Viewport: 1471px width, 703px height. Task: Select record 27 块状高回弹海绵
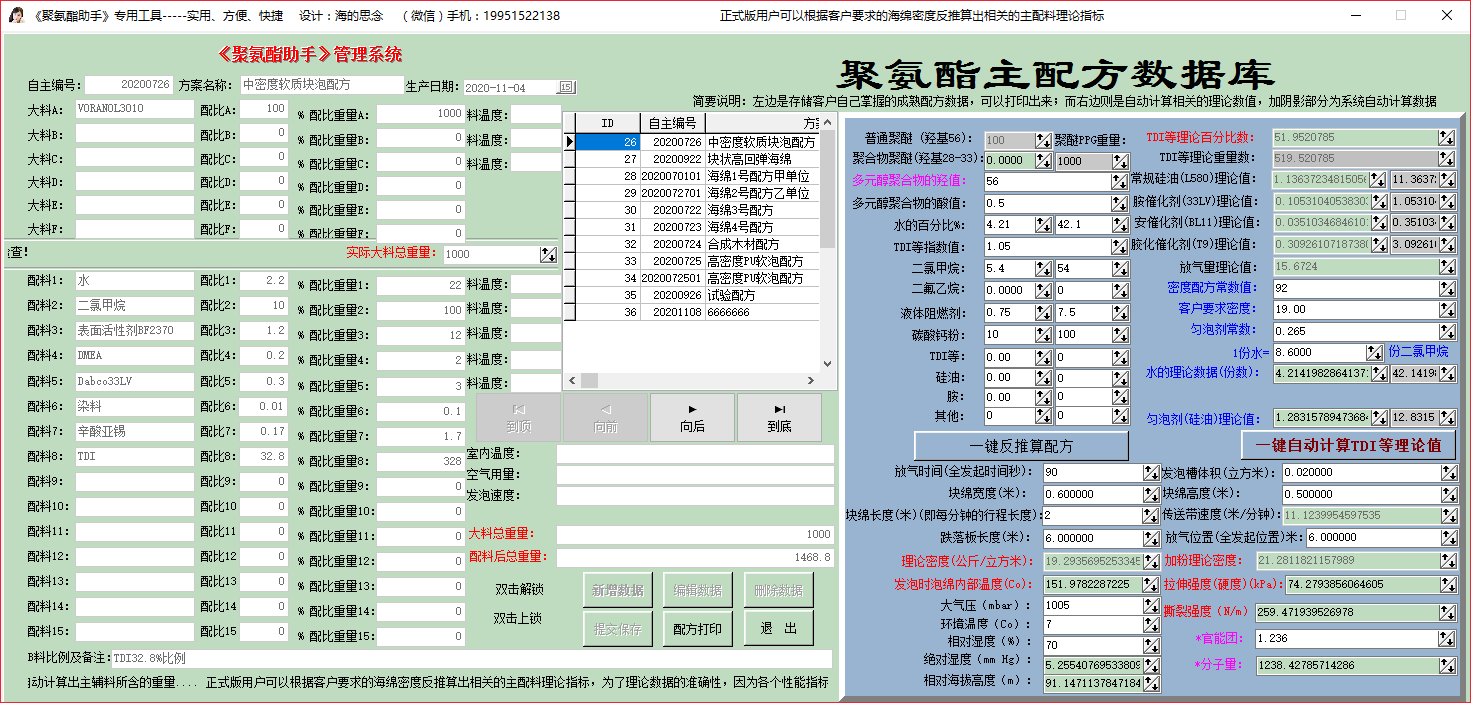pos(698,159)
